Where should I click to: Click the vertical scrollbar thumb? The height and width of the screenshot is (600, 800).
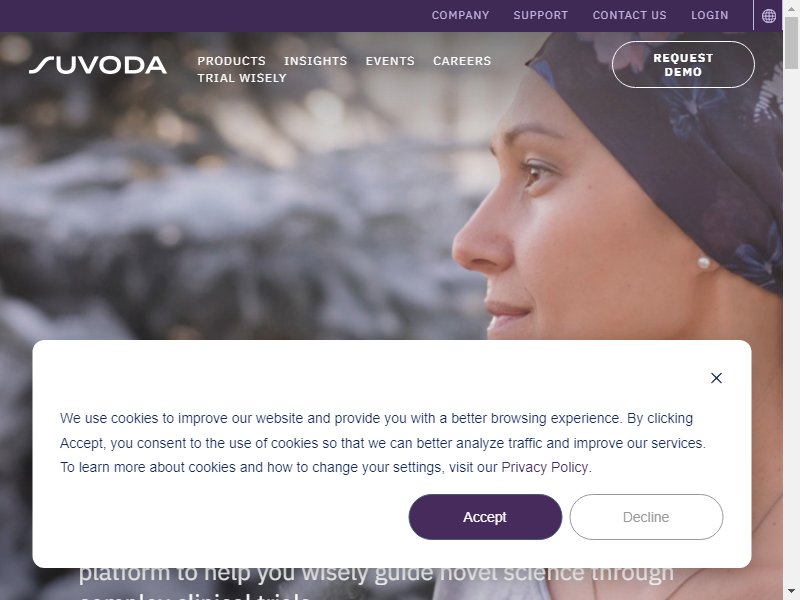coord(791,42)
